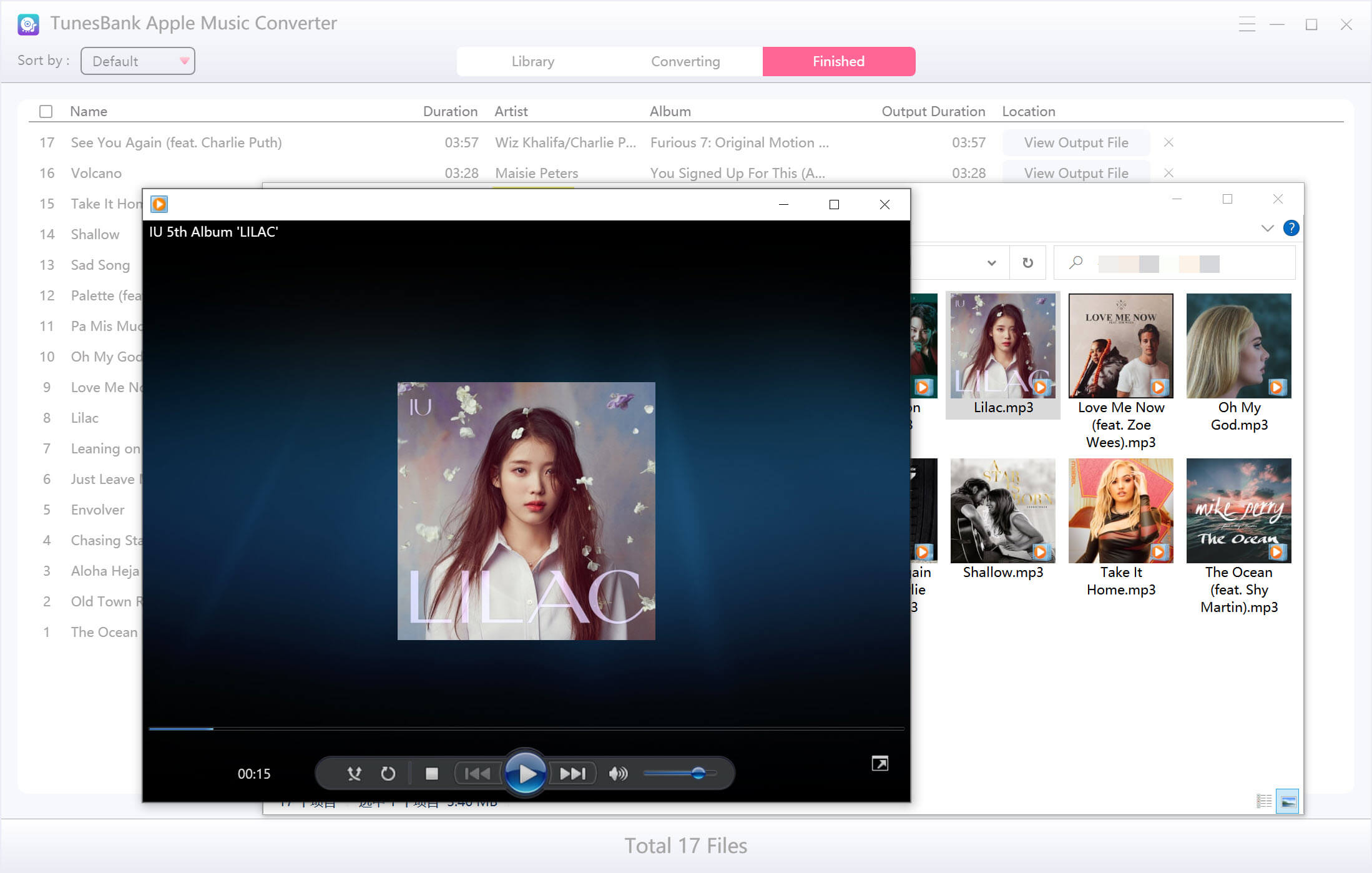The height and width of the screenshot is (873, 1372).
Task: Switch to the Converting tab
Action: 685,61
